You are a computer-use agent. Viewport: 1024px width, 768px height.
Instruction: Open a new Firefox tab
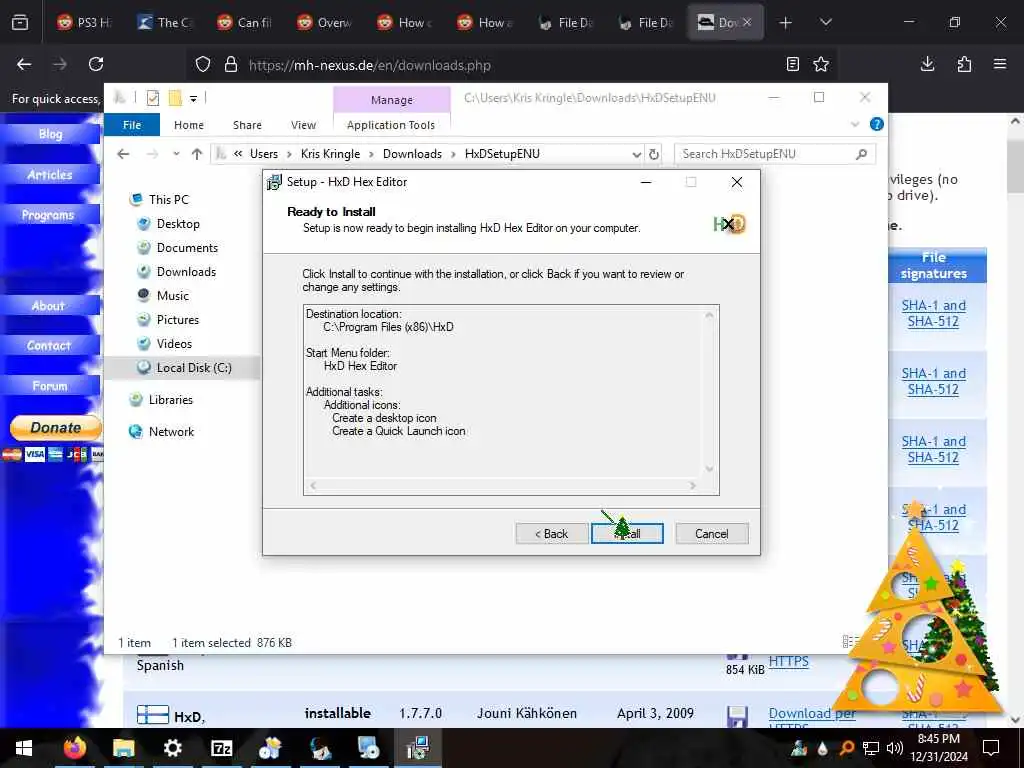coord(786,23)
